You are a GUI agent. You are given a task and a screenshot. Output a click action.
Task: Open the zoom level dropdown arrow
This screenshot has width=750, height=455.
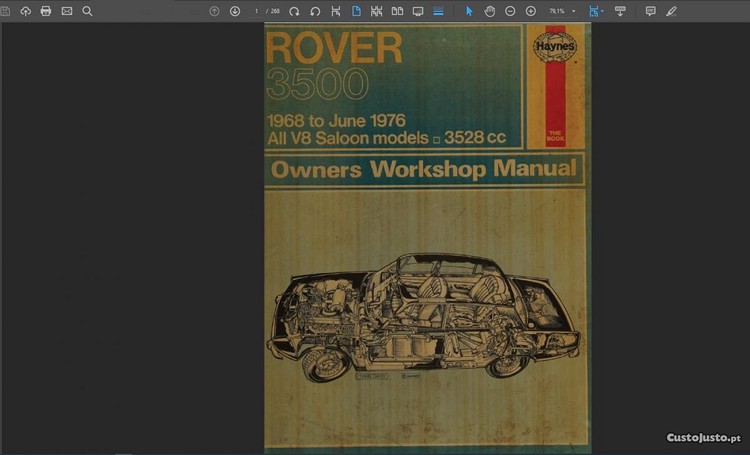(573, 11)
